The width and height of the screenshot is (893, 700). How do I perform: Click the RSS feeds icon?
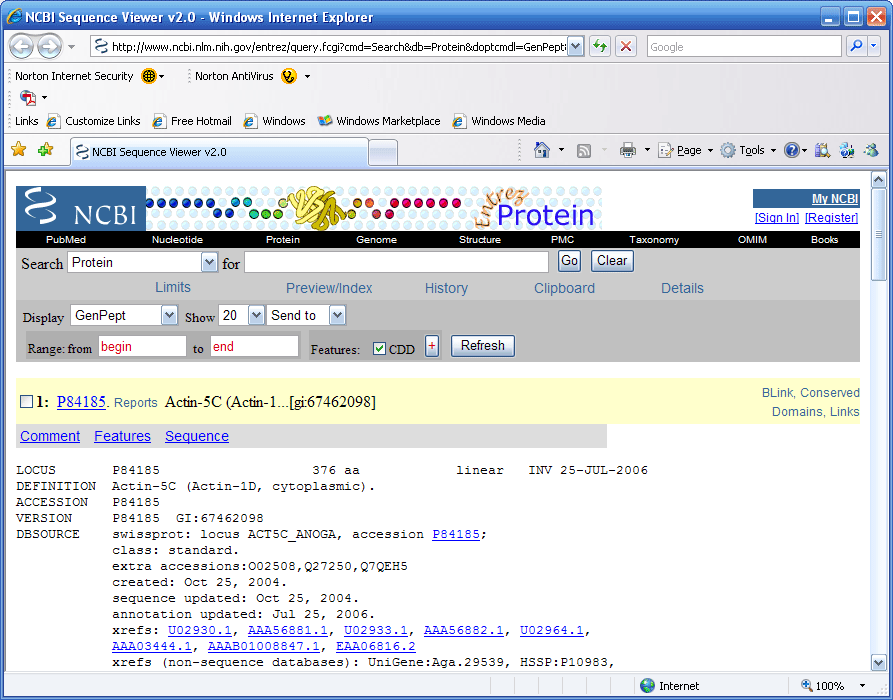coord(584,150)
